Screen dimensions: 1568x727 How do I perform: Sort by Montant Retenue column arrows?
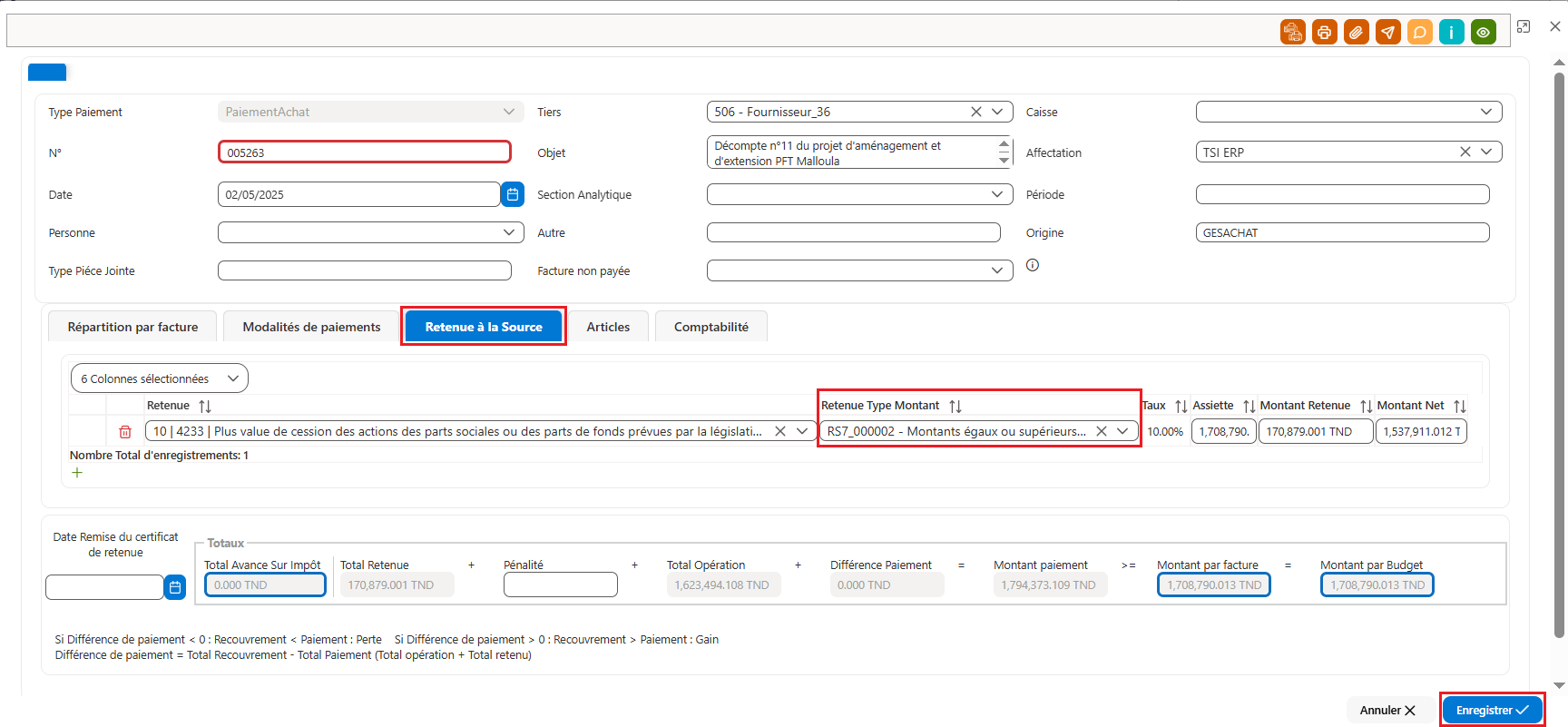pos(1366,407)
